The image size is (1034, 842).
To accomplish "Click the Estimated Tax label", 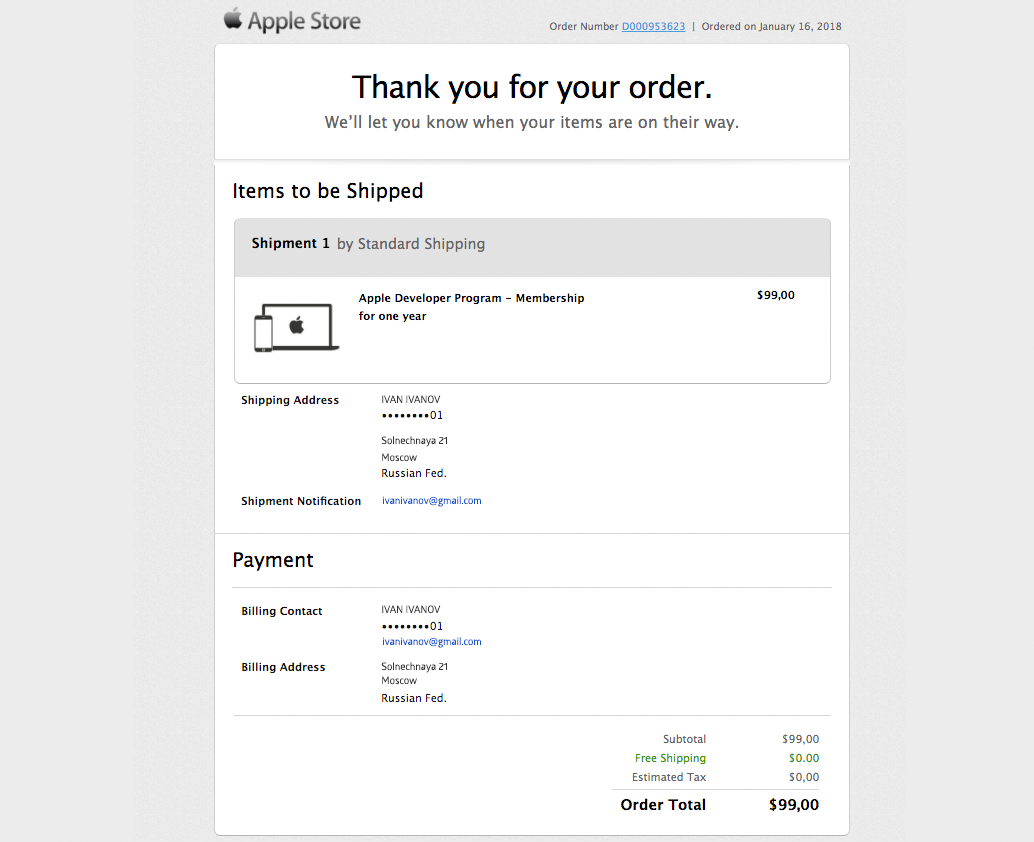I will coord(669,777).
